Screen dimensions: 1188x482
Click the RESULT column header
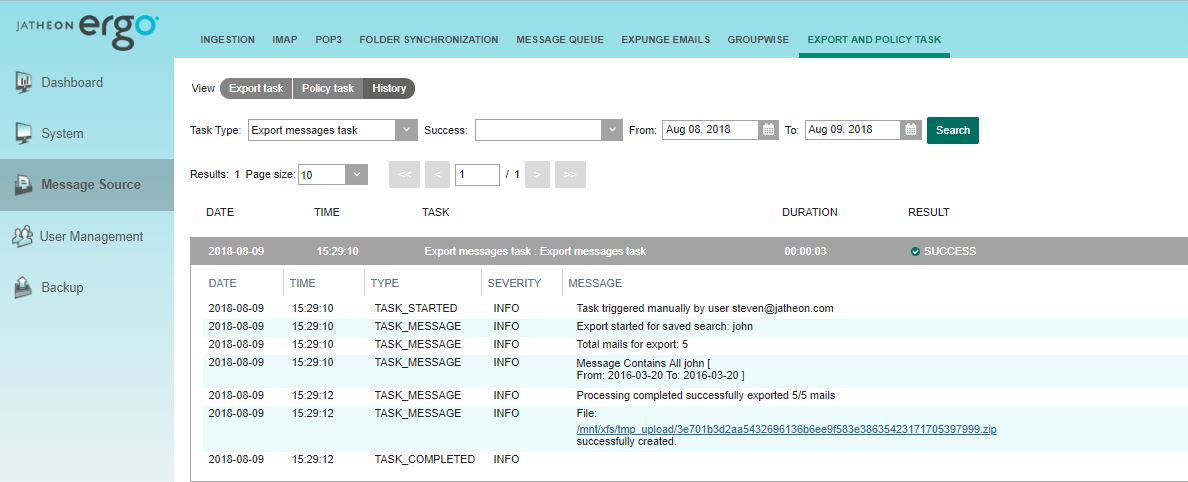click(x=929, y=212)
